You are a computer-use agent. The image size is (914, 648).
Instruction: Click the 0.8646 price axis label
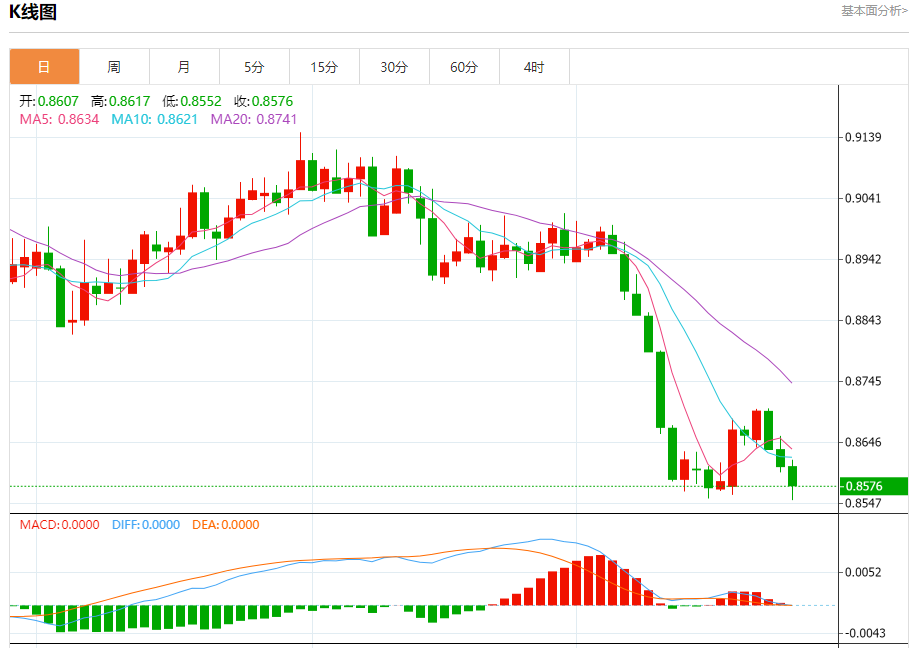[x=863, y=442]
